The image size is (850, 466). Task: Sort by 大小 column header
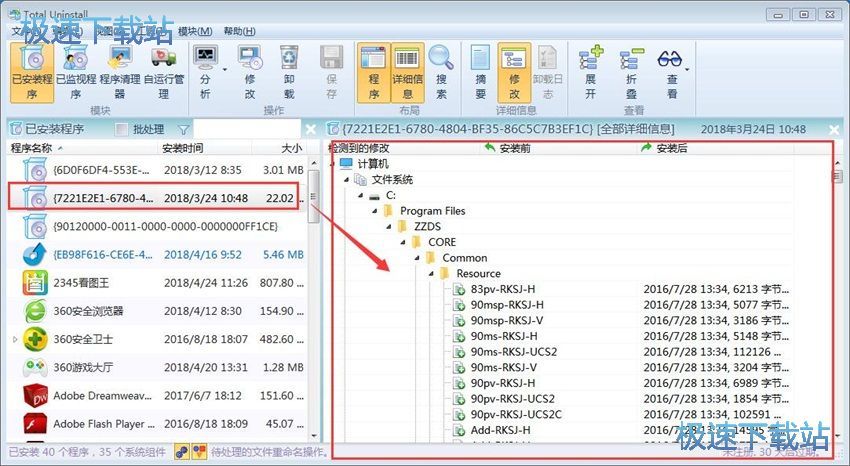[278, 148]
